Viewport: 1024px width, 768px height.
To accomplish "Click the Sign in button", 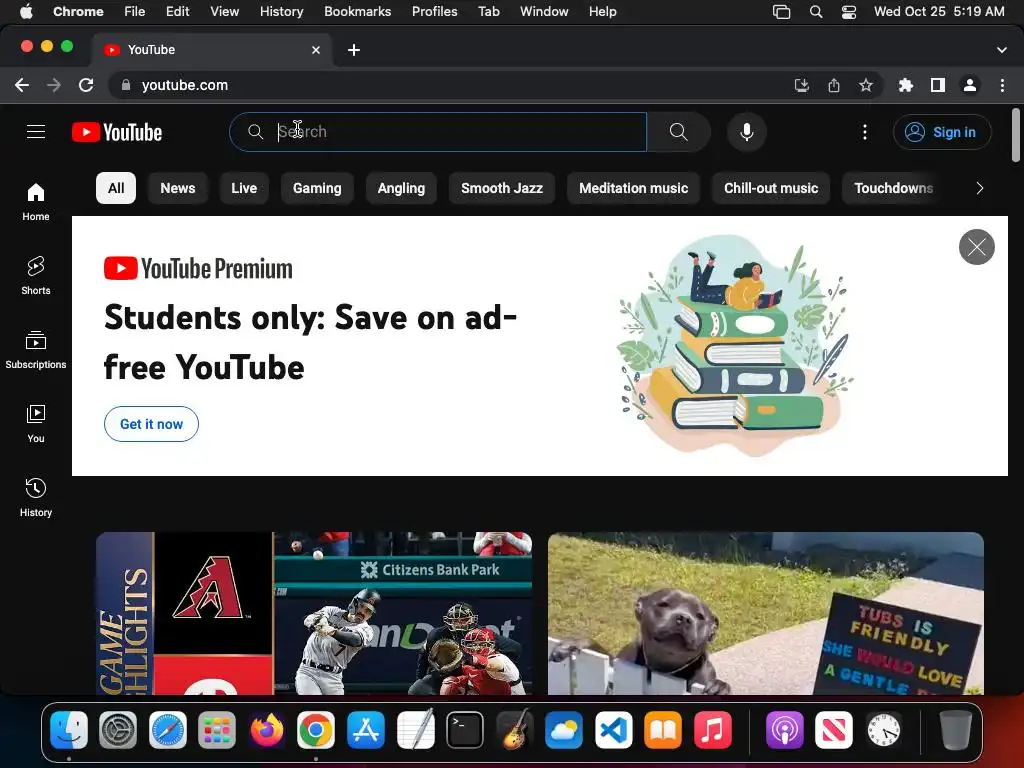I will (x=942, y=132).
